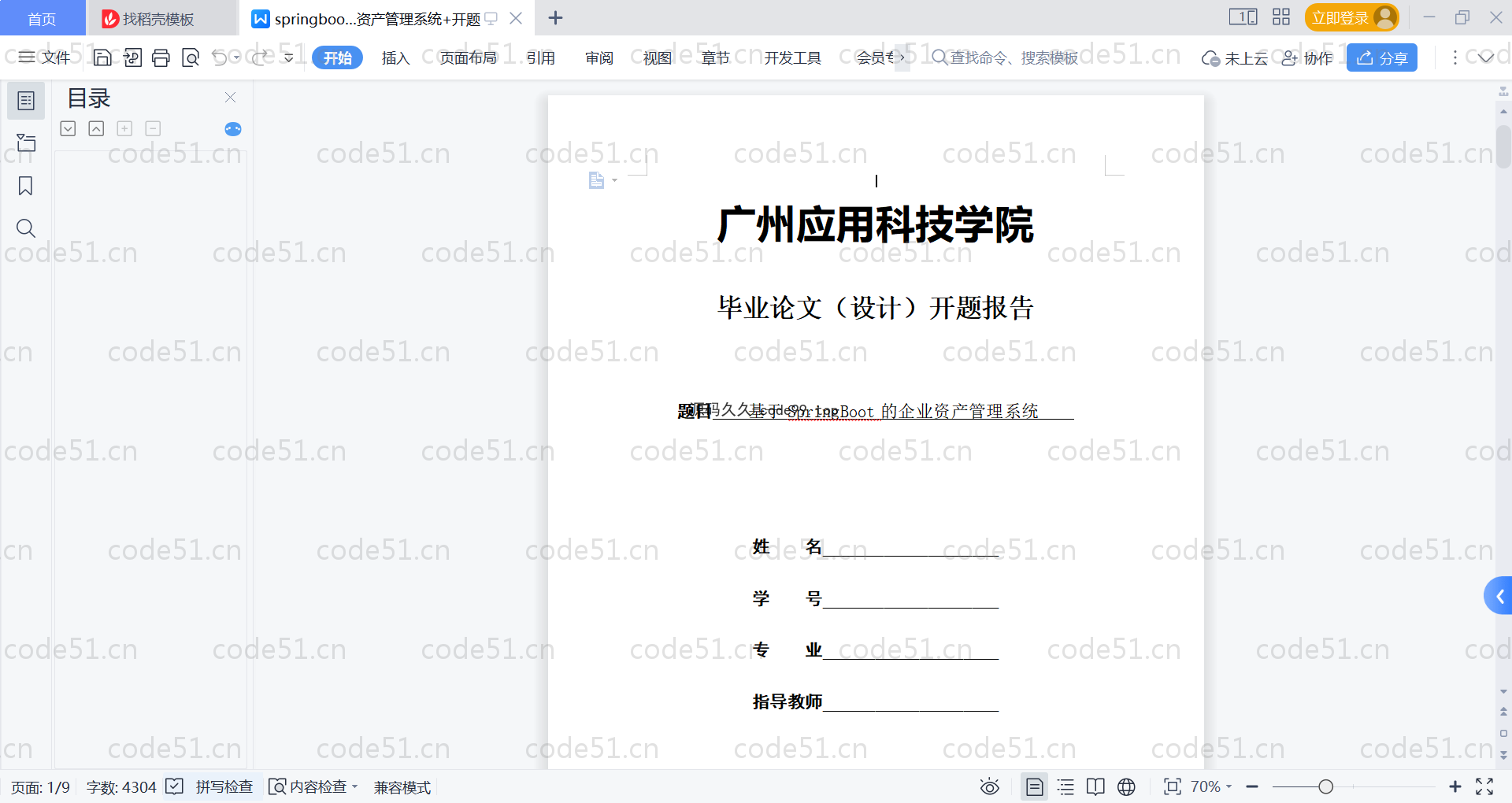
Task: Open the 引用 ribbon tab
Action: point(541,57)
